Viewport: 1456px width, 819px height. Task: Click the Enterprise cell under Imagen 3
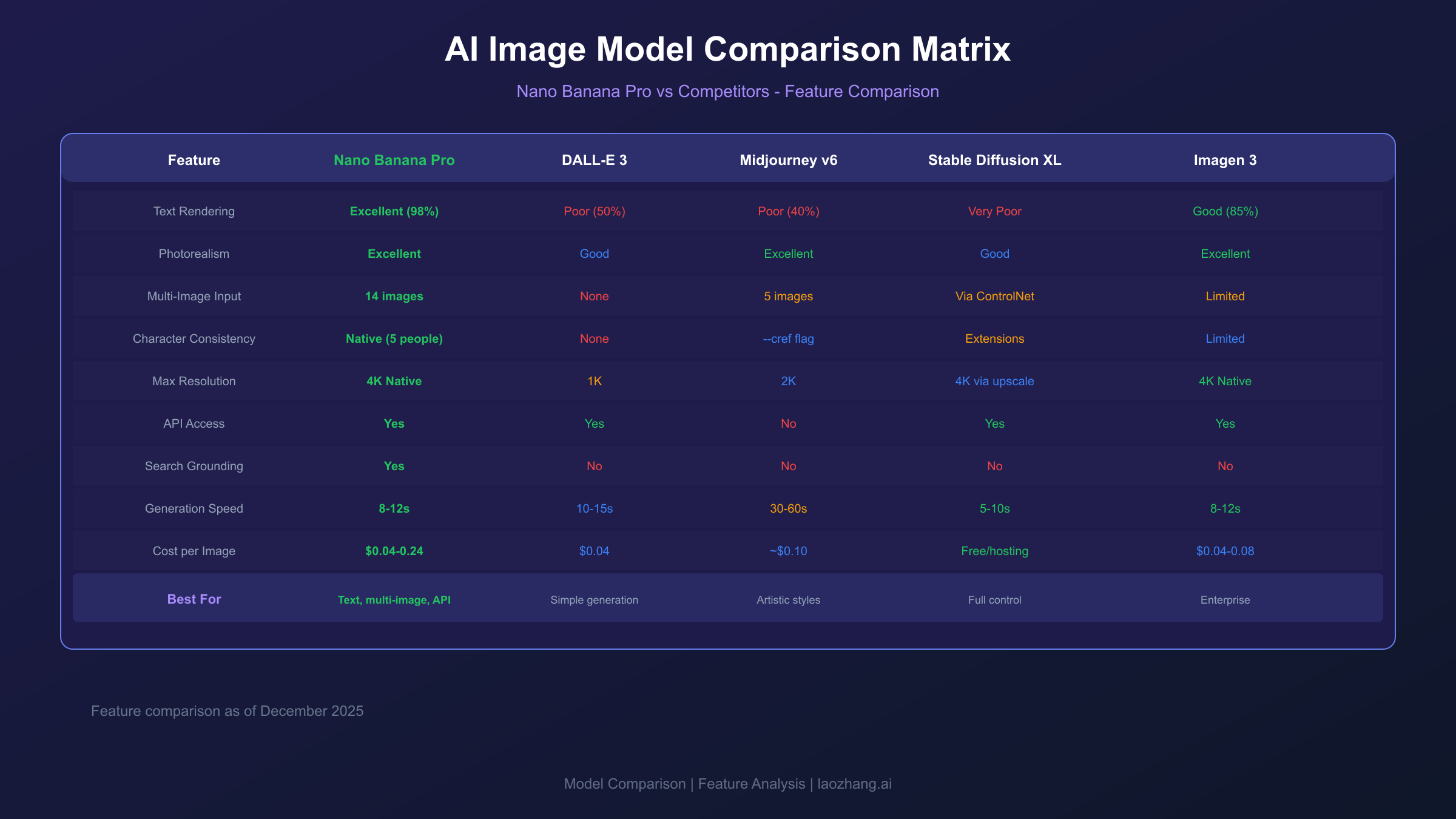pos(1225,599)
